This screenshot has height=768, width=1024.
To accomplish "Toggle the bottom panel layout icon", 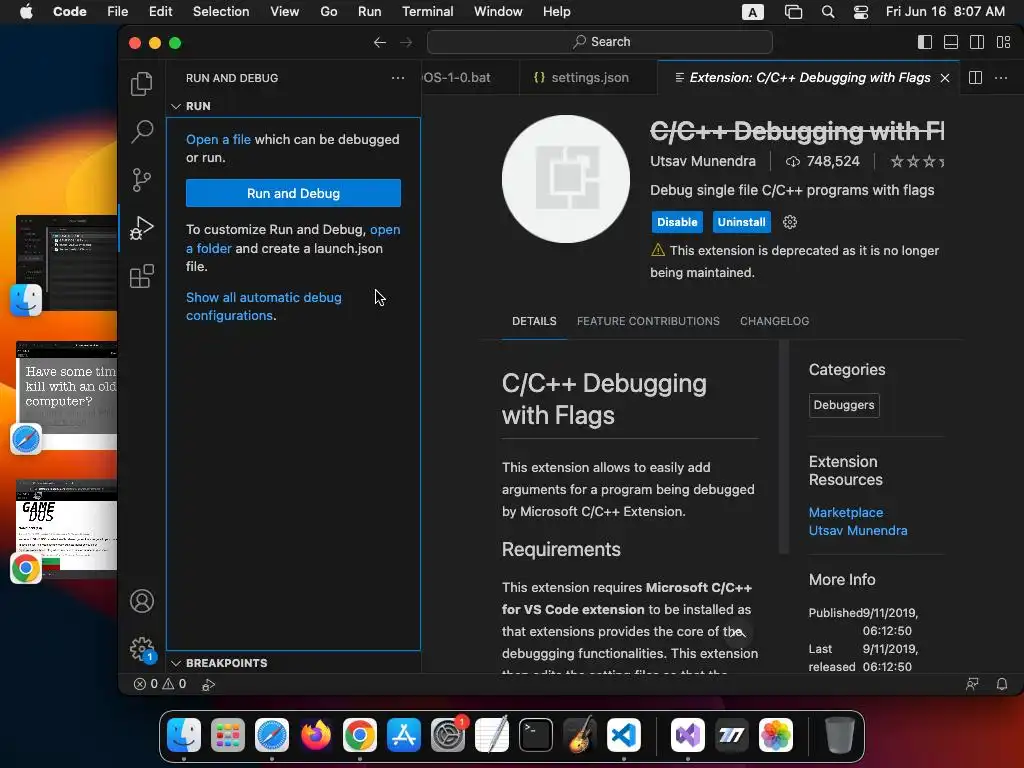I will [x=951, y=42].
